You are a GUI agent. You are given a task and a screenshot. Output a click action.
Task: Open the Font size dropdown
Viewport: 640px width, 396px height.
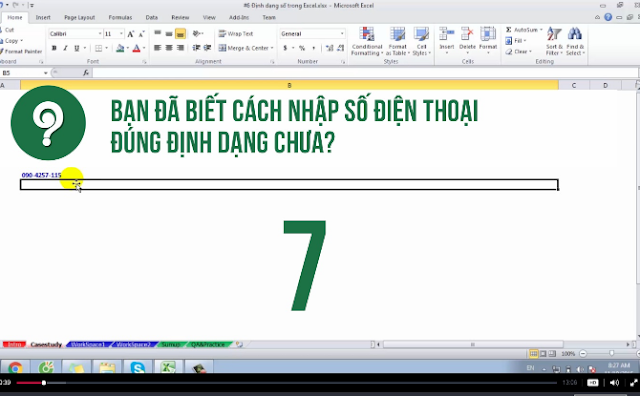121,33
